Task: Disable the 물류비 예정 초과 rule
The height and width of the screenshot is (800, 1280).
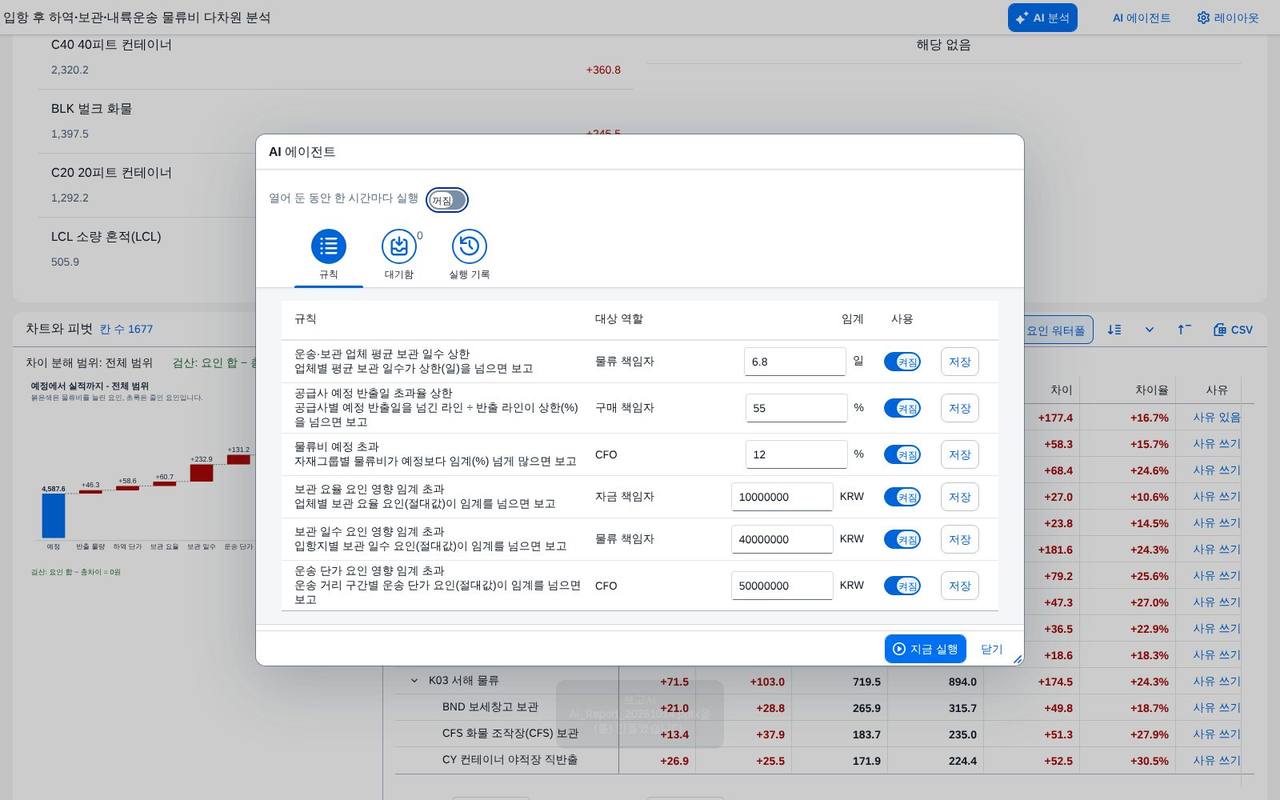Action: pos(902,455)
